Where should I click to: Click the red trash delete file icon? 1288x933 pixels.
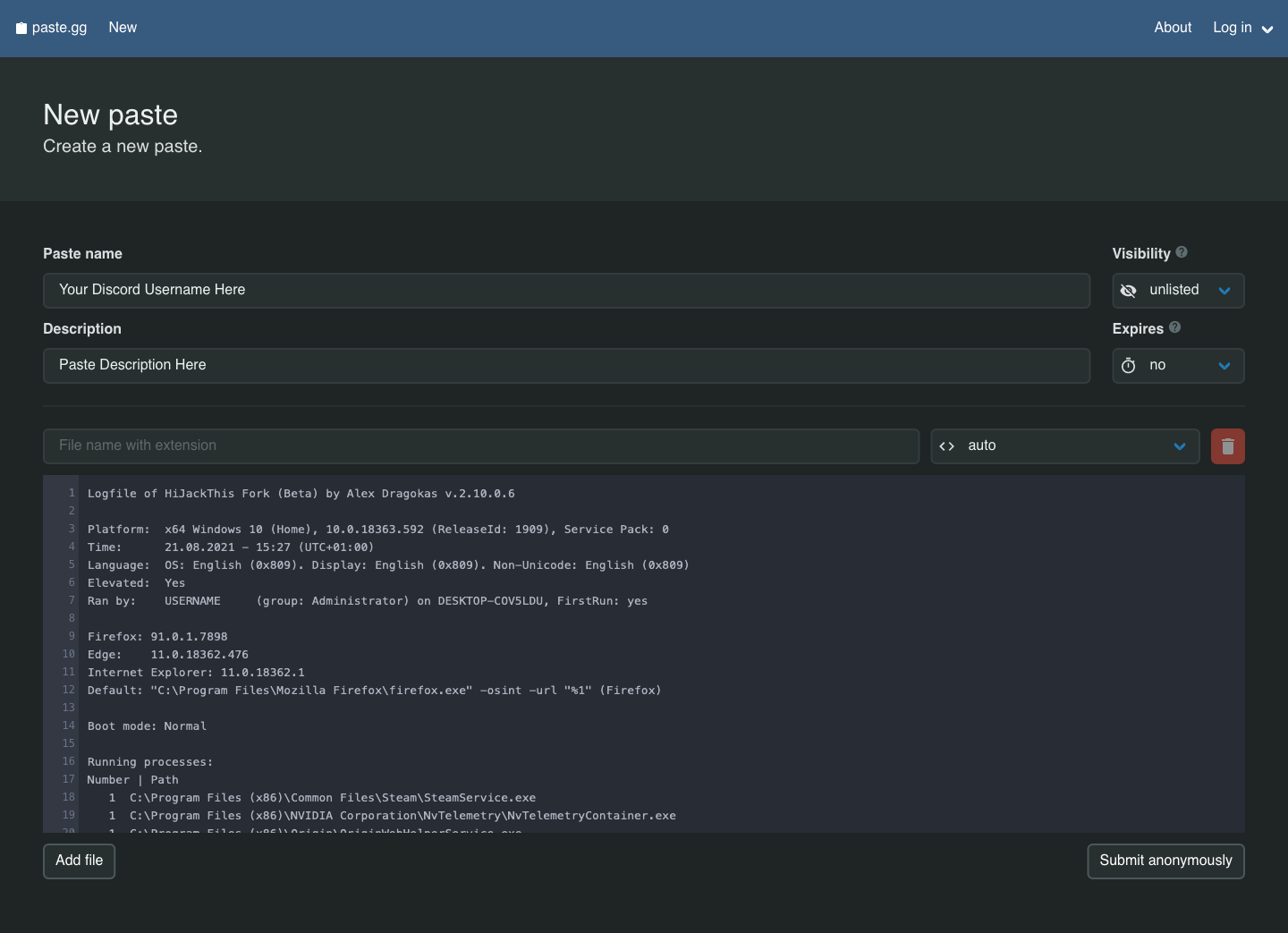point(1227,446)
